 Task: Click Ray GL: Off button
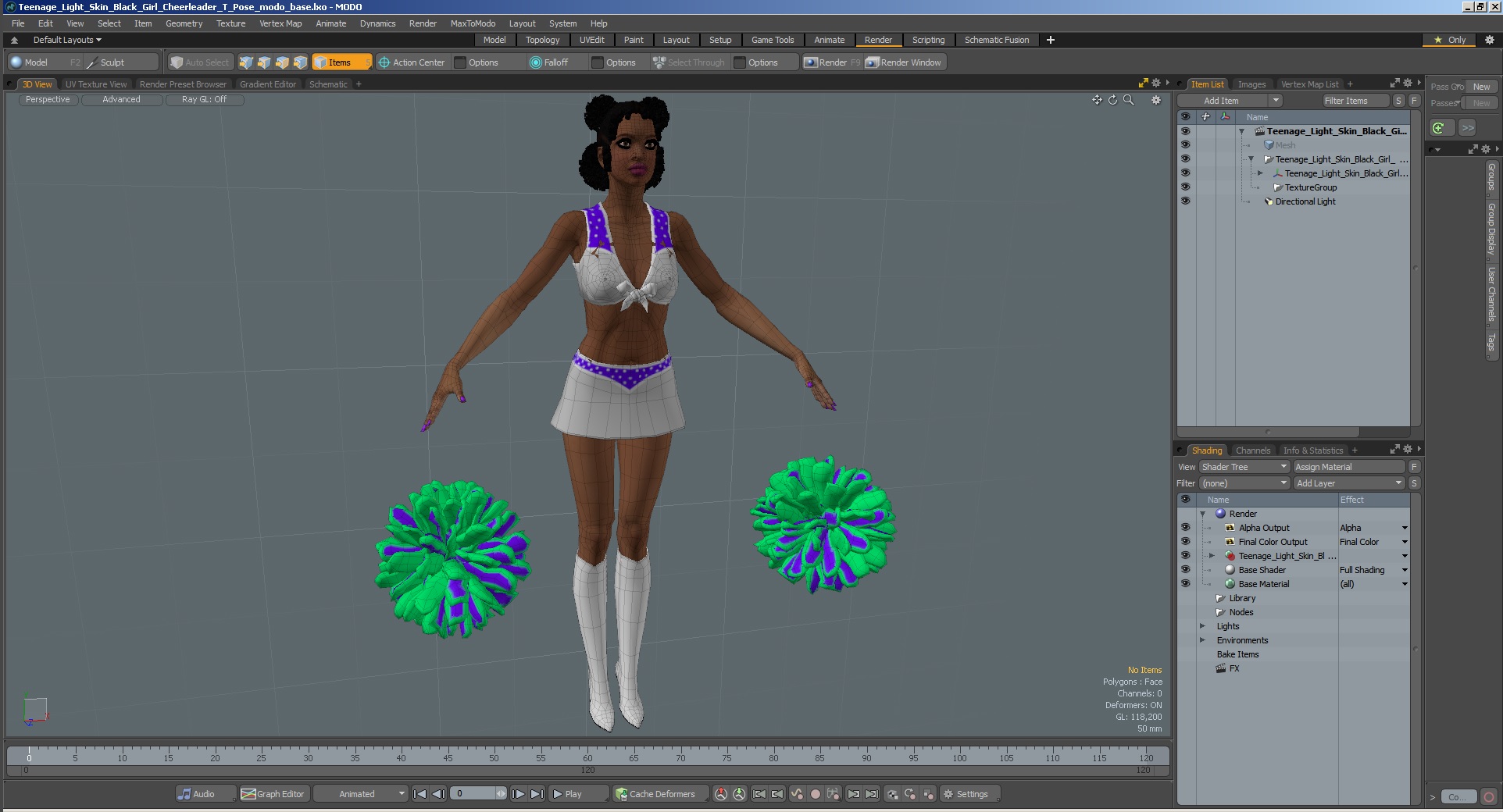pyautogui.click(x=204, y=99)
